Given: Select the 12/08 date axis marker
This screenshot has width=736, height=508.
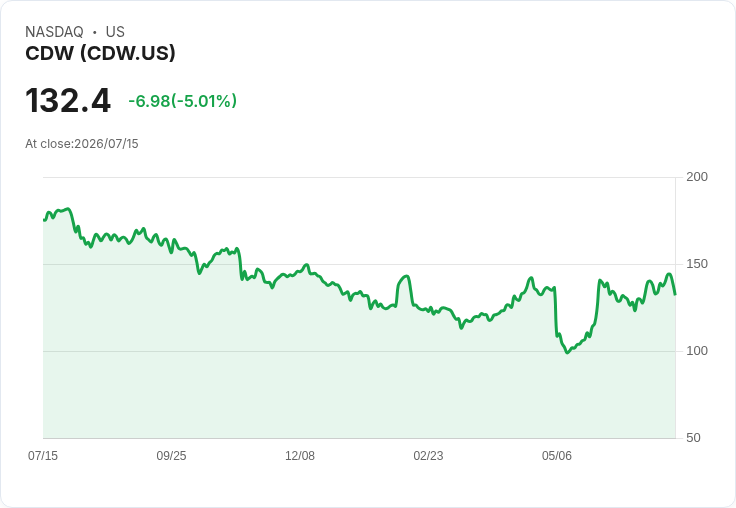Looking at the screenshot, I should (x=300, y=455).
